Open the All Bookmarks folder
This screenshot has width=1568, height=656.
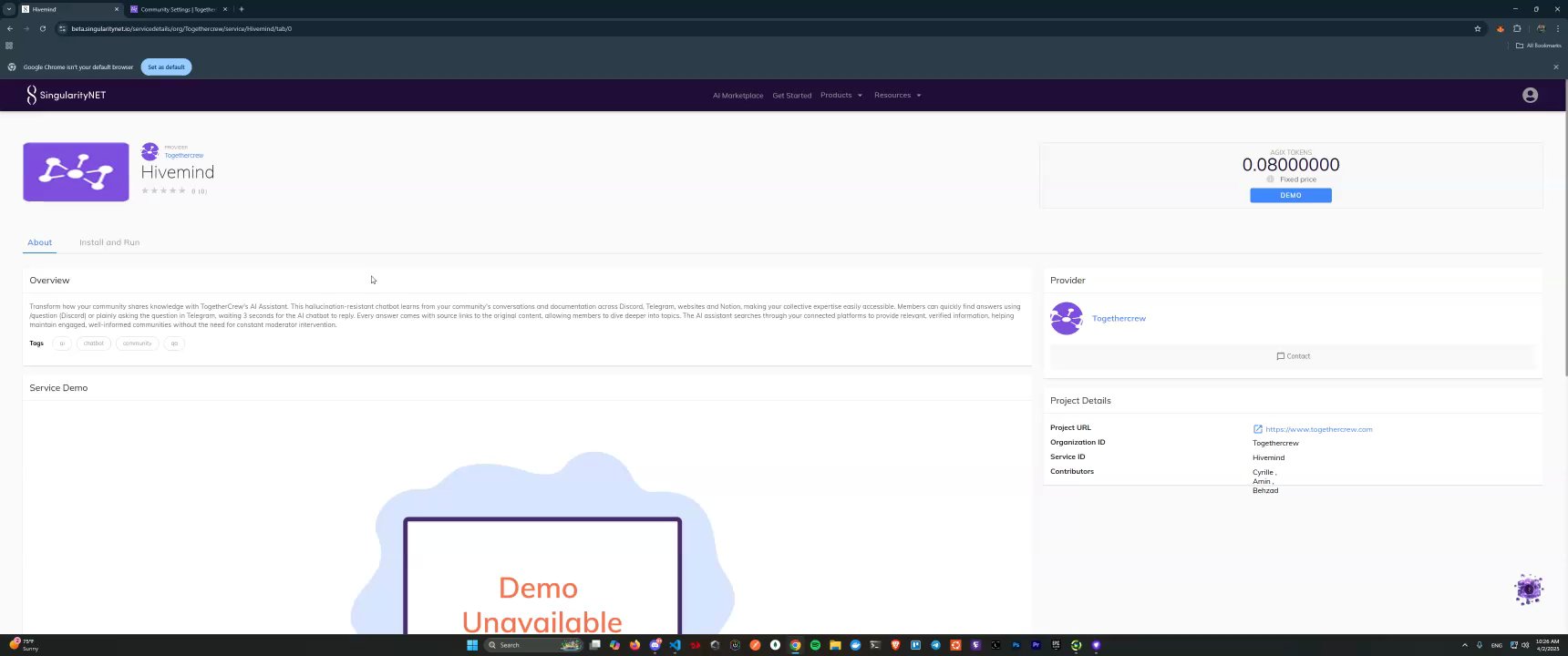(x=1538, y=45)
